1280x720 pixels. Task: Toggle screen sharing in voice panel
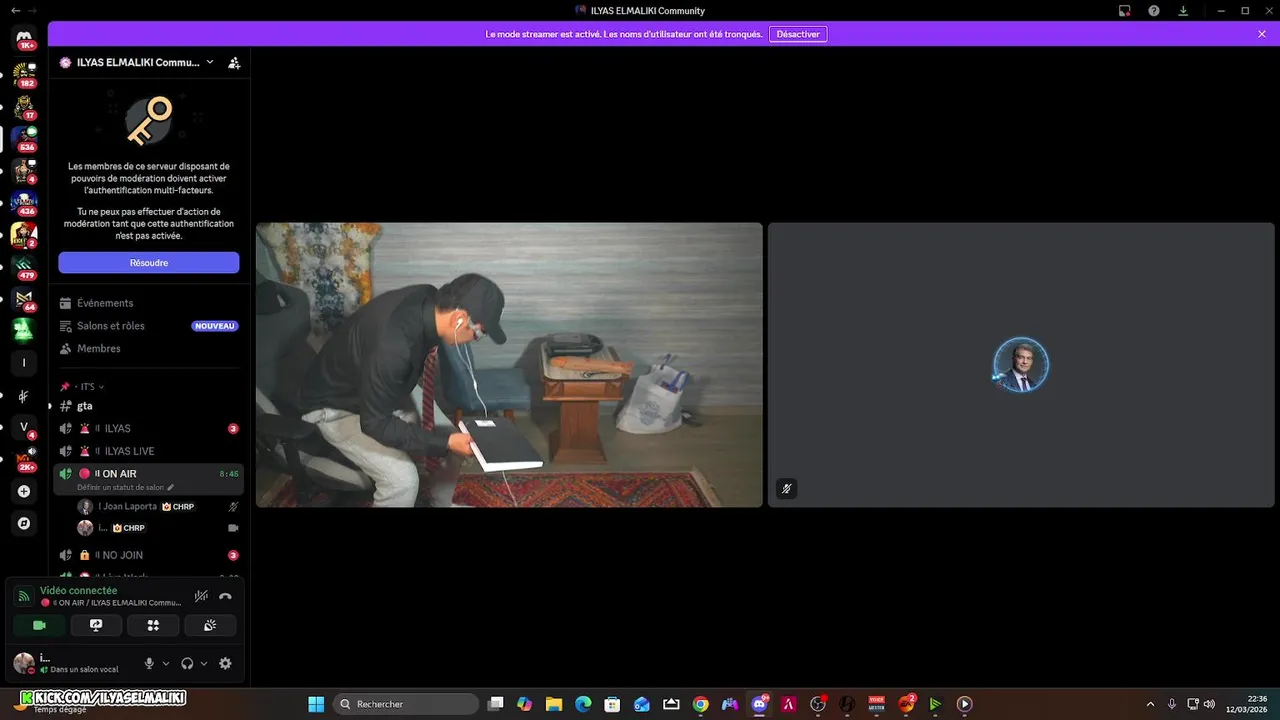point(96,625)
